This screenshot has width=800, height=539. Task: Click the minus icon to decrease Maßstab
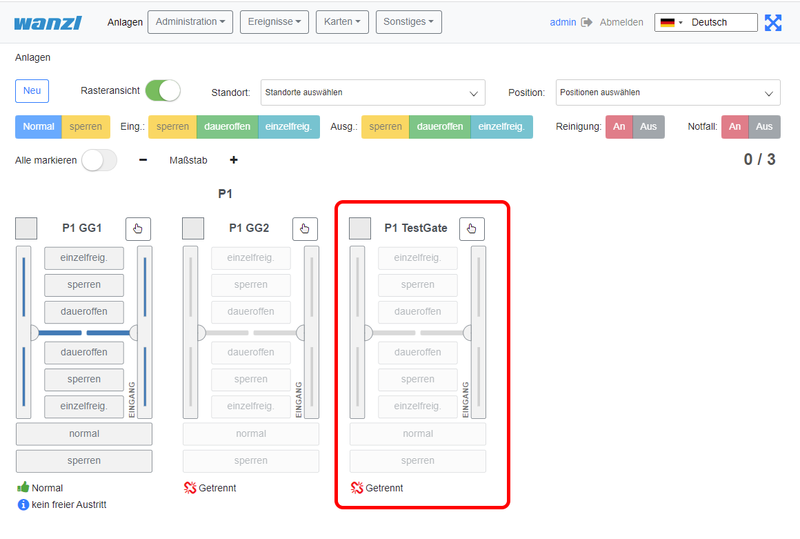tap(143, 160)
